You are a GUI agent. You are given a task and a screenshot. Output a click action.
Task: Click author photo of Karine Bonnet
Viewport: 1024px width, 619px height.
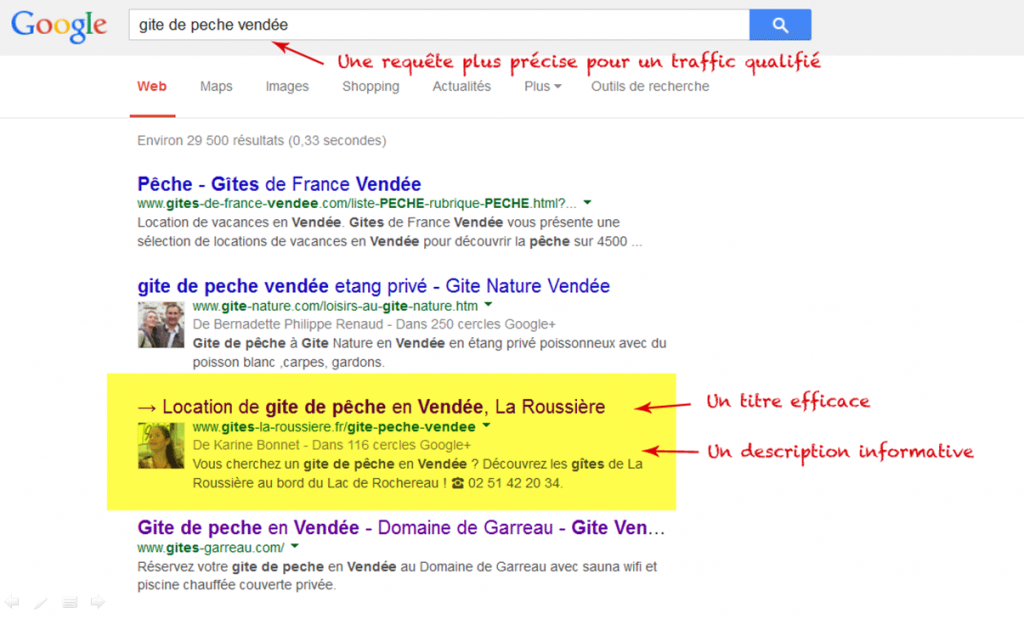pyautogui.click(x=161, y=445)
